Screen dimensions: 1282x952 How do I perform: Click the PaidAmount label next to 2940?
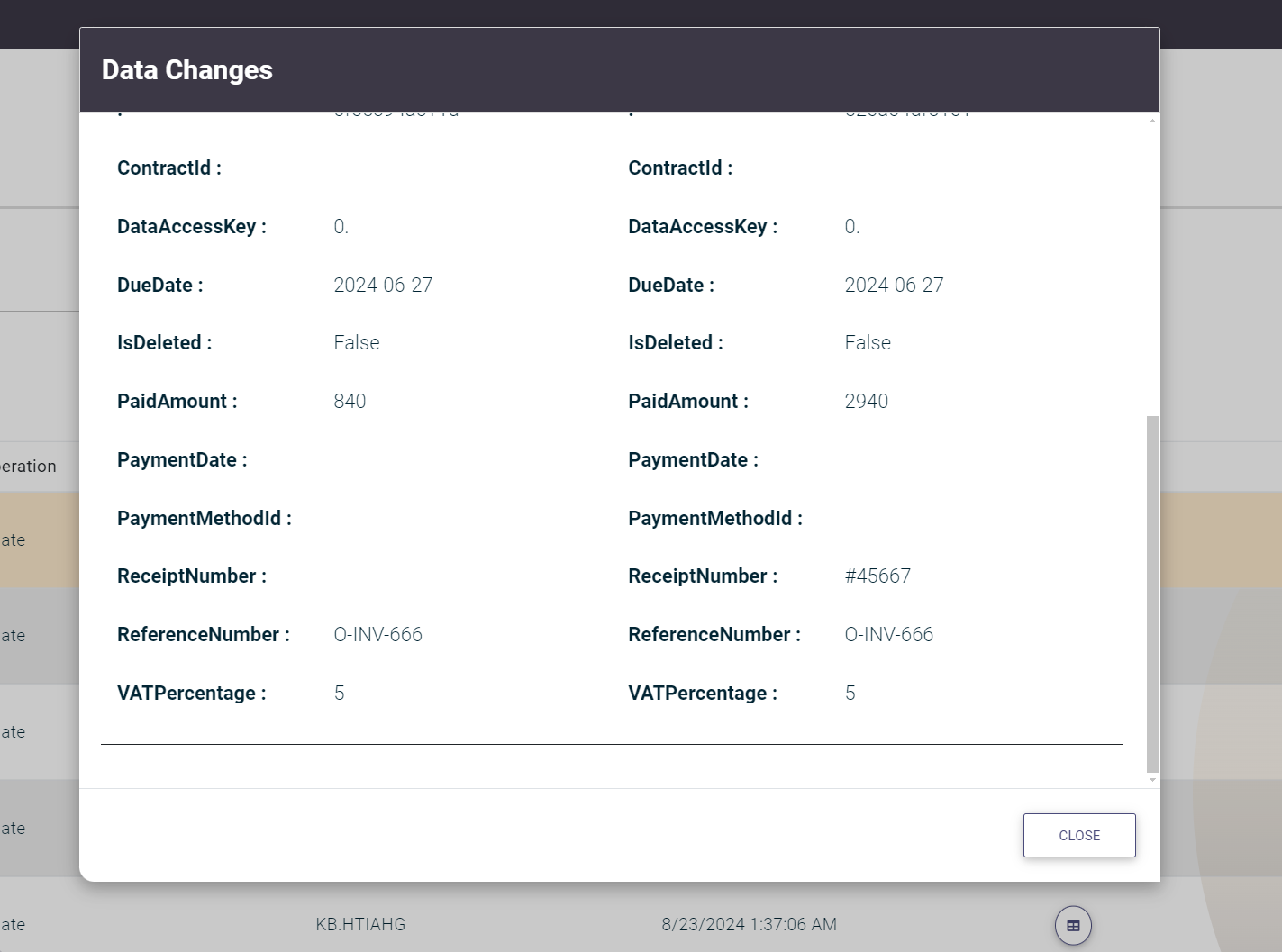(x=687, y=402)
